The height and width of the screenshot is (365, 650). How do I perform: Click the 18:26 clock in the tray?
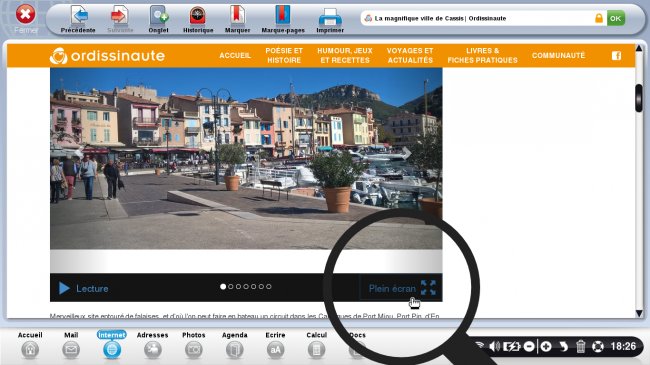coord(623,346)
